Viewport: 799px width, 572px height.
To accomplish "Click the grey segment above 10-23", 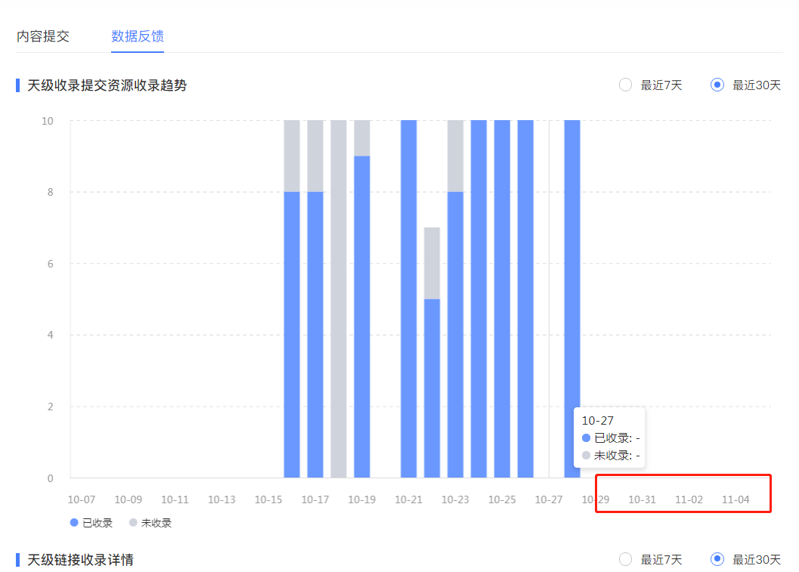I will 455,155.
